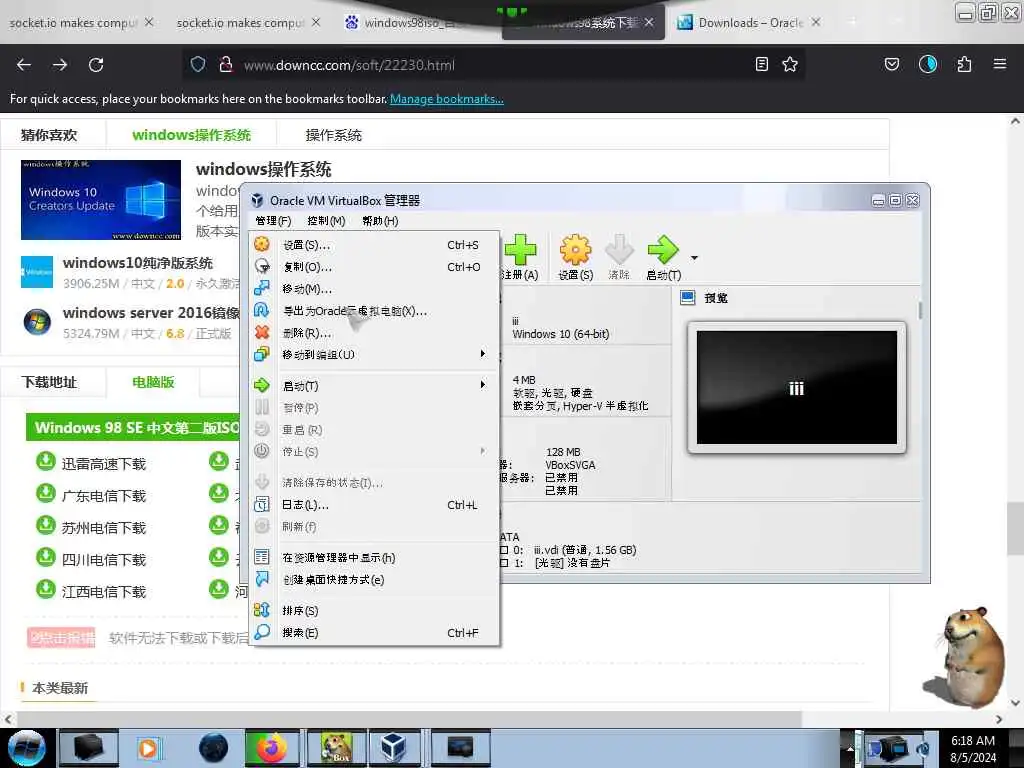Click the preview (预览) monitor icon
Image resolution: width=1024 pixels, height=768 pixels.
[687, 298]
